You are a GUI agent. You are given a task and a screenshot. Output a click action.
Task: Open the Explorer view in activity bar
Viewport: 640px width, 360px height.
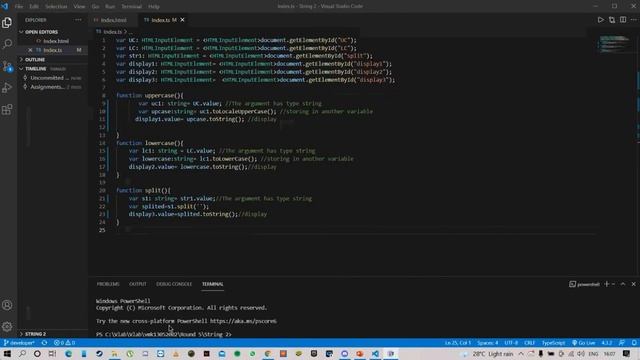pyautogui.click(x=7, y=22)
